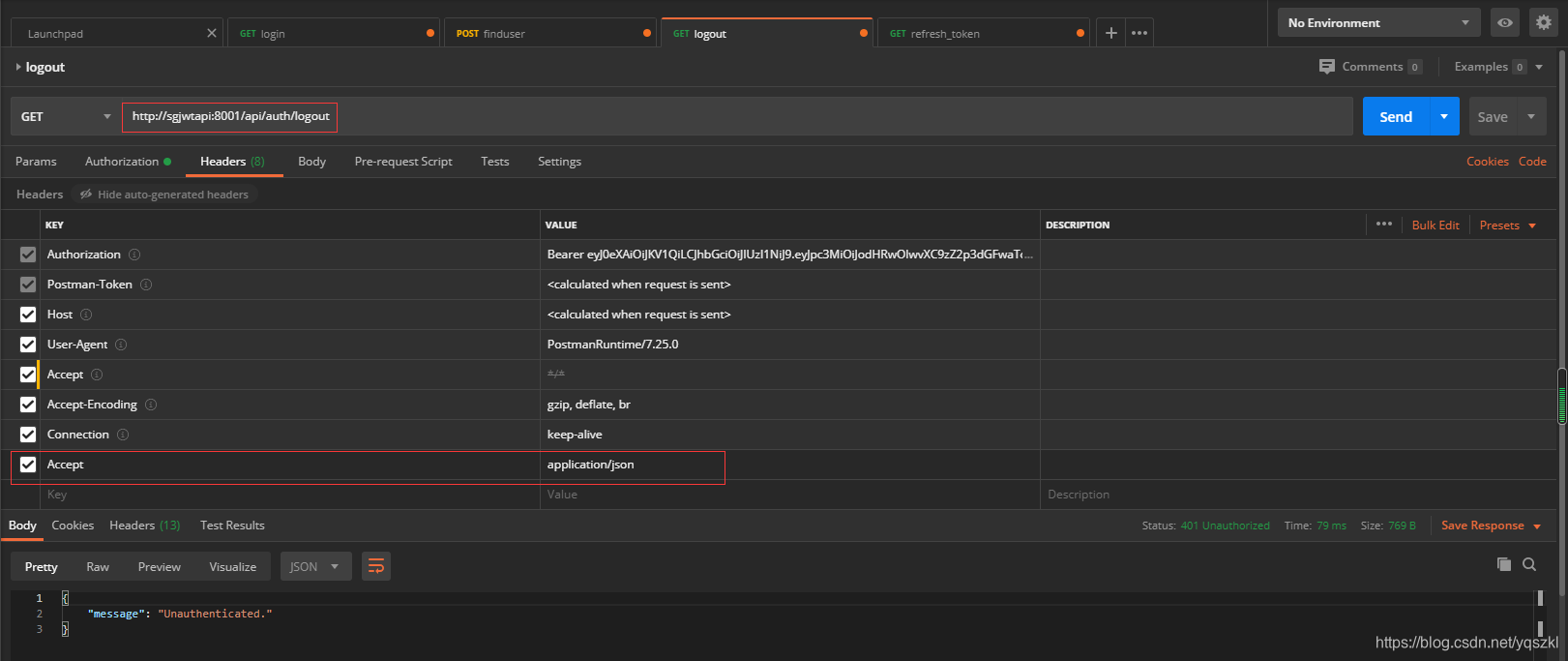This screenshot has height=661, width=1568.
Task: Switch to the GET refresh_token tab
Action: pyautogui.click(x=983, y=33)
